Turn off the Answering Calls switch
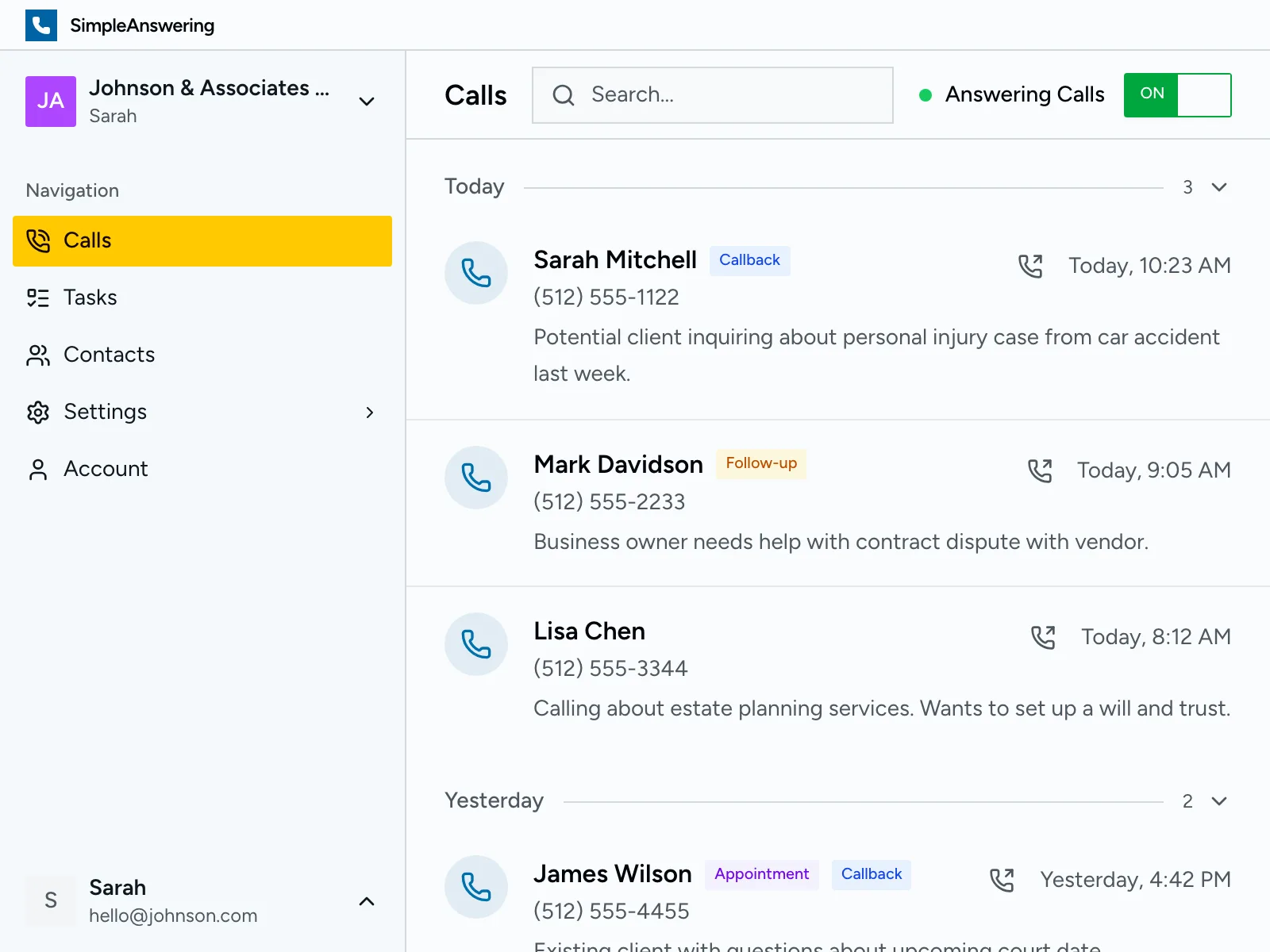Screen dimensions: 1270x952 pos(1177,94)
